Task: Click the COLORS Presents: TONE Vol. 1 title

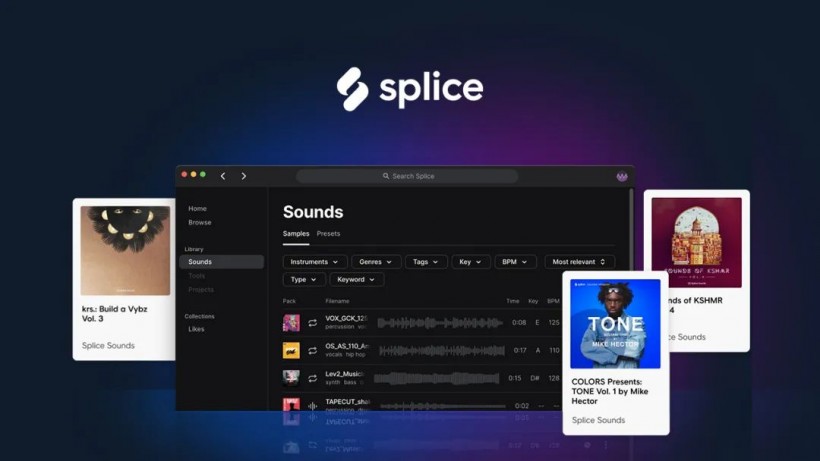Action: click(x=610, y=391)
